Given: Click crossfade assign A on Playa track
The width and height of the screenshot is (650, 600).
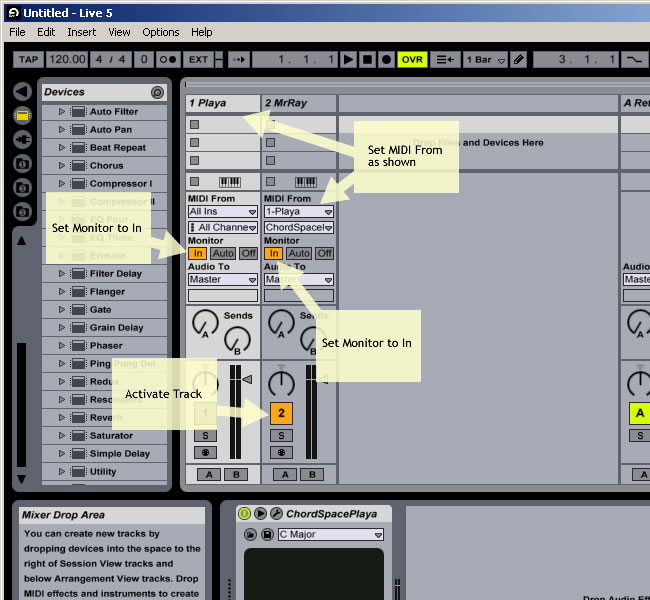Looking at the screenshot, I should coord(209,474).
